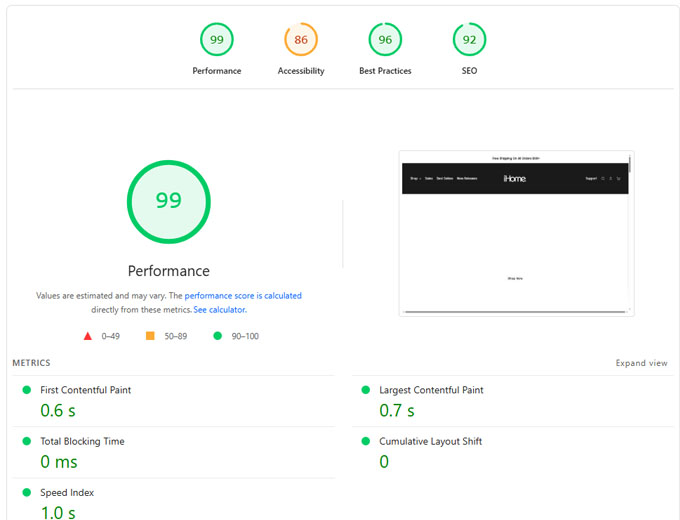
Task: Open the Best Practices gauge showing 96
Action: (x=385, y=40)
